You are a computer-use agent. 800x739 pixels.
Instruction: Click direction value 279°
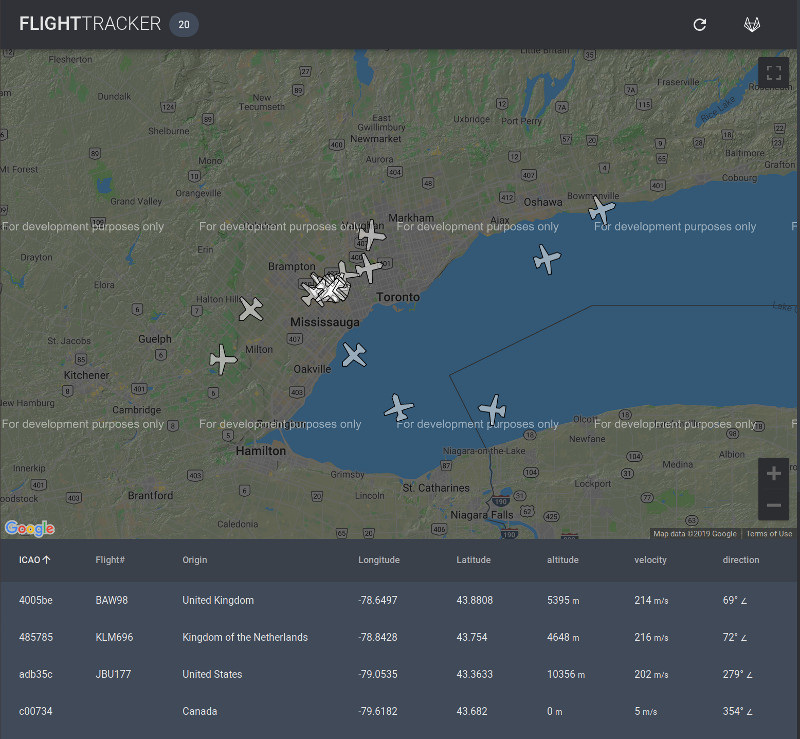click(737, 674)
